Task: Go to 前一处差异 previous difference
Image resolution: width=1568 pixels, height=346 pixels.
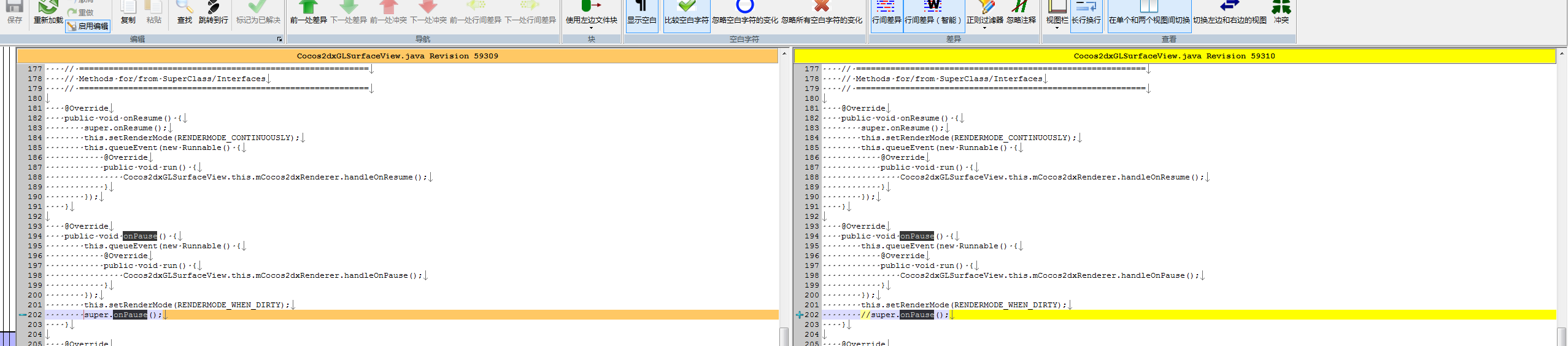Action: point(309,12)
